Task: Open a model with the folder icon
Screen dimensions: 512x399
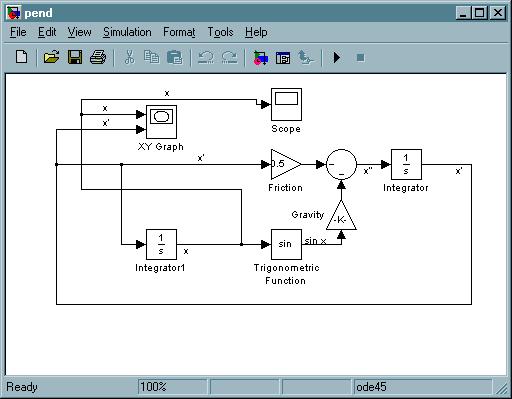Action: (51, 57)
